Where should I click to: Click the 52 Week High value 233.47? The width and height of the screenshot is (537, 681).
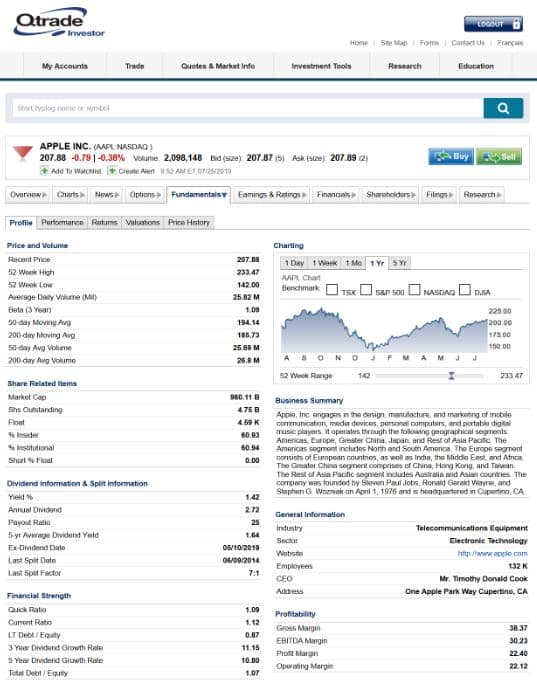pyautogui.click(x=248, y=272)
